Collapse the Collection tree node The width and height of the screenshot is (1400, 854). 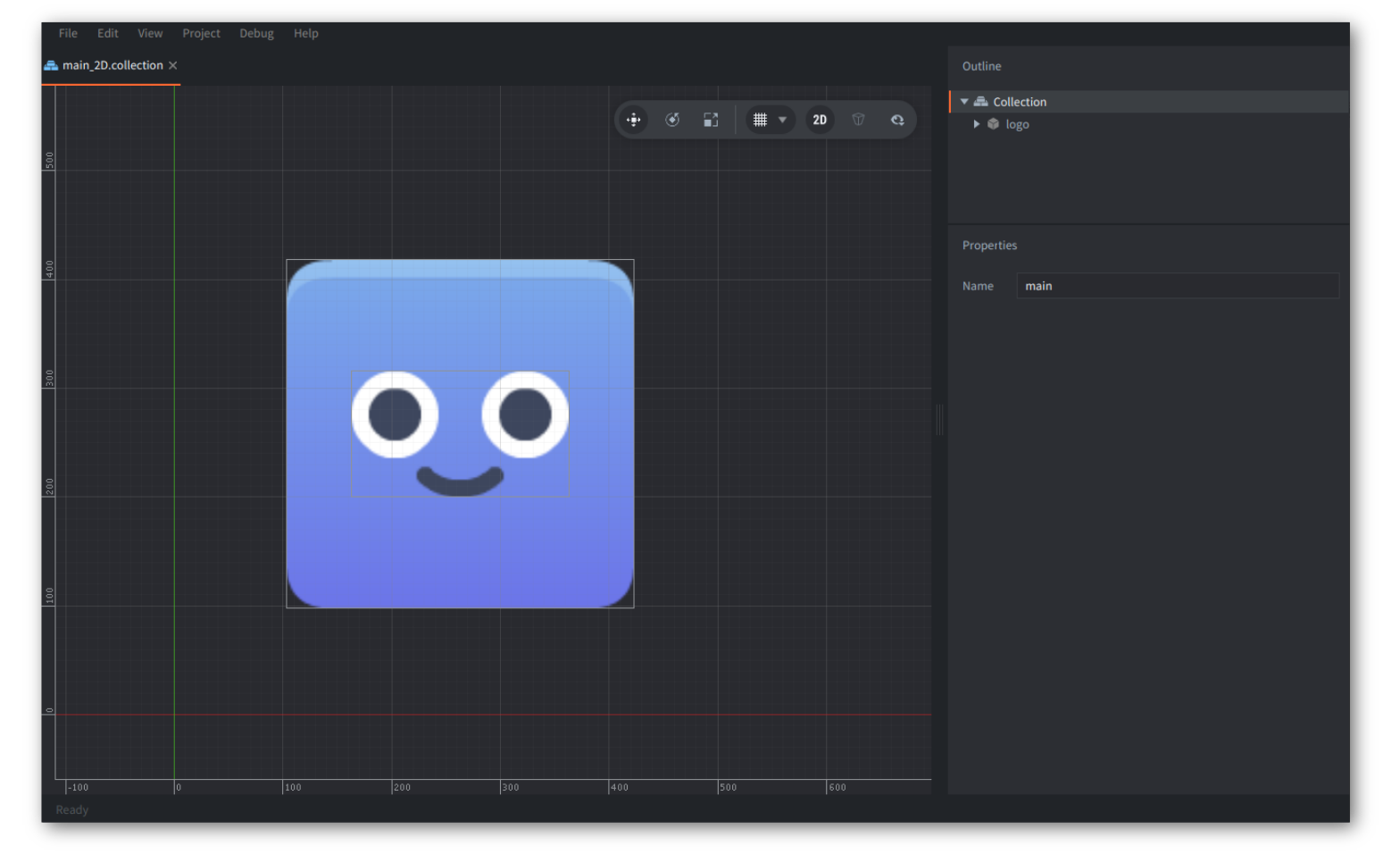point(964,102)
